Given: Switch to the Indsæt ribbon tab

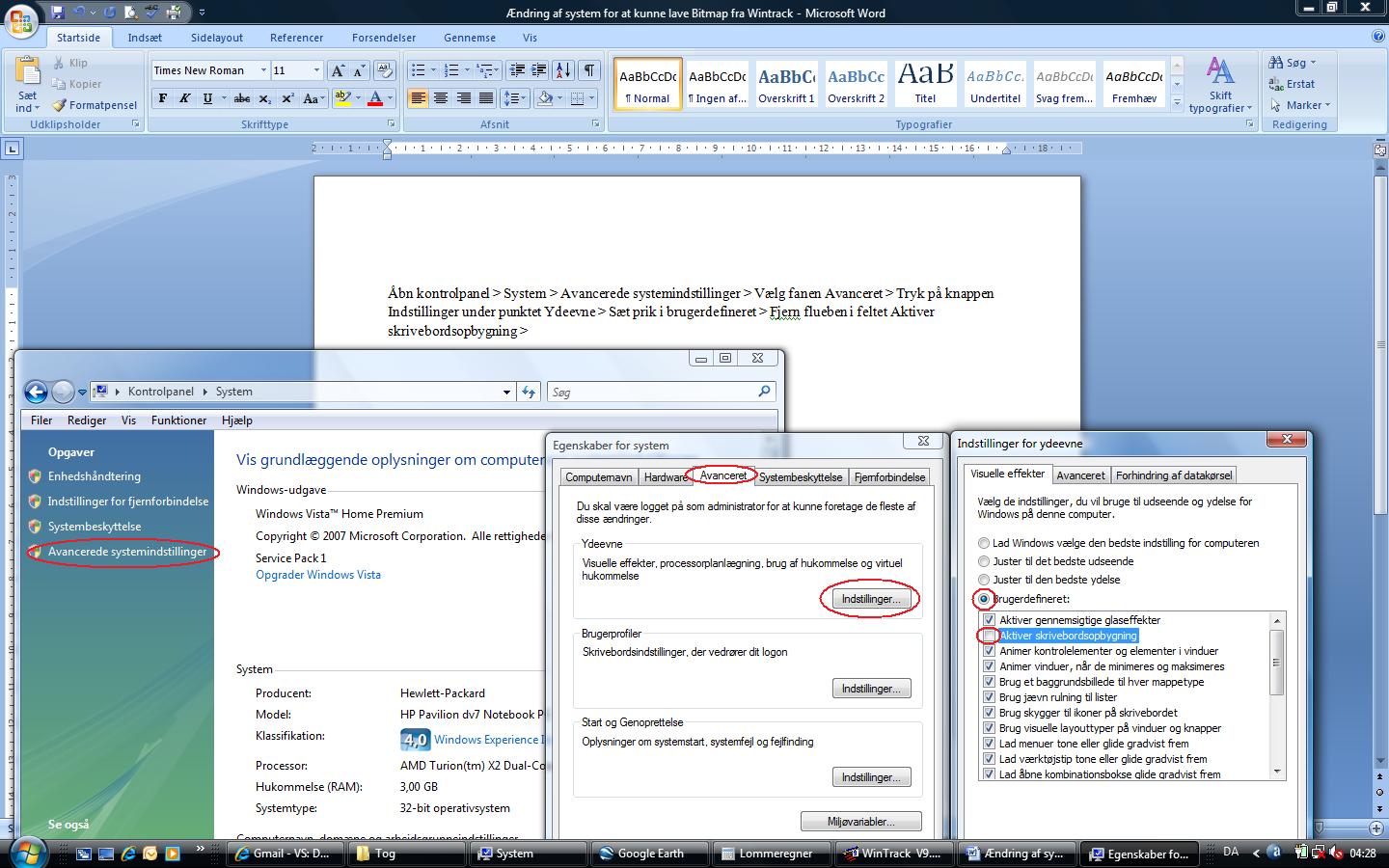Looking at the screenshot, I should pos(145,38).
